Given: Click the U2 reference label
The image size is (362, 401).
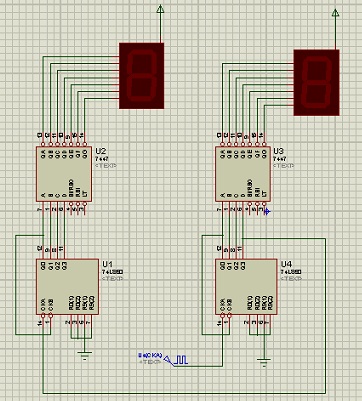Looking at the screenshot, I should click(x=100, y=151).
